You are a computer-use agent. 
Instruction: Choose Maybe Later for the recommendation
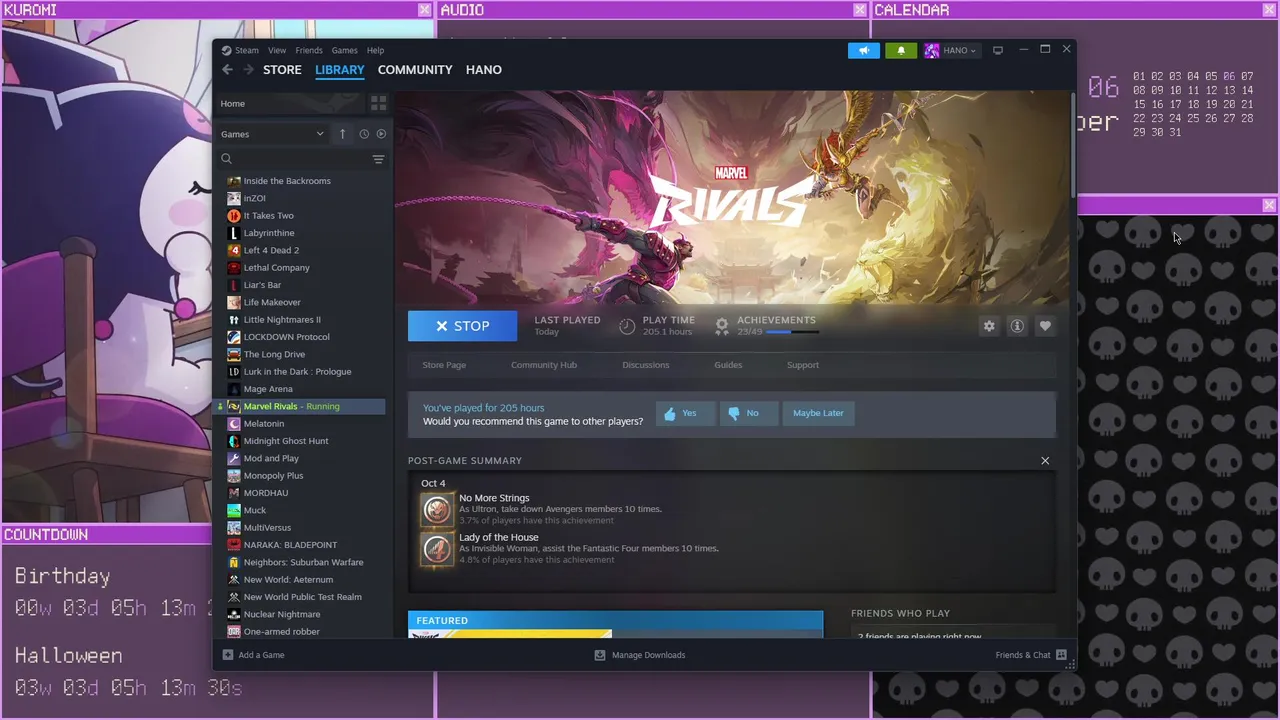coord(818,413)
